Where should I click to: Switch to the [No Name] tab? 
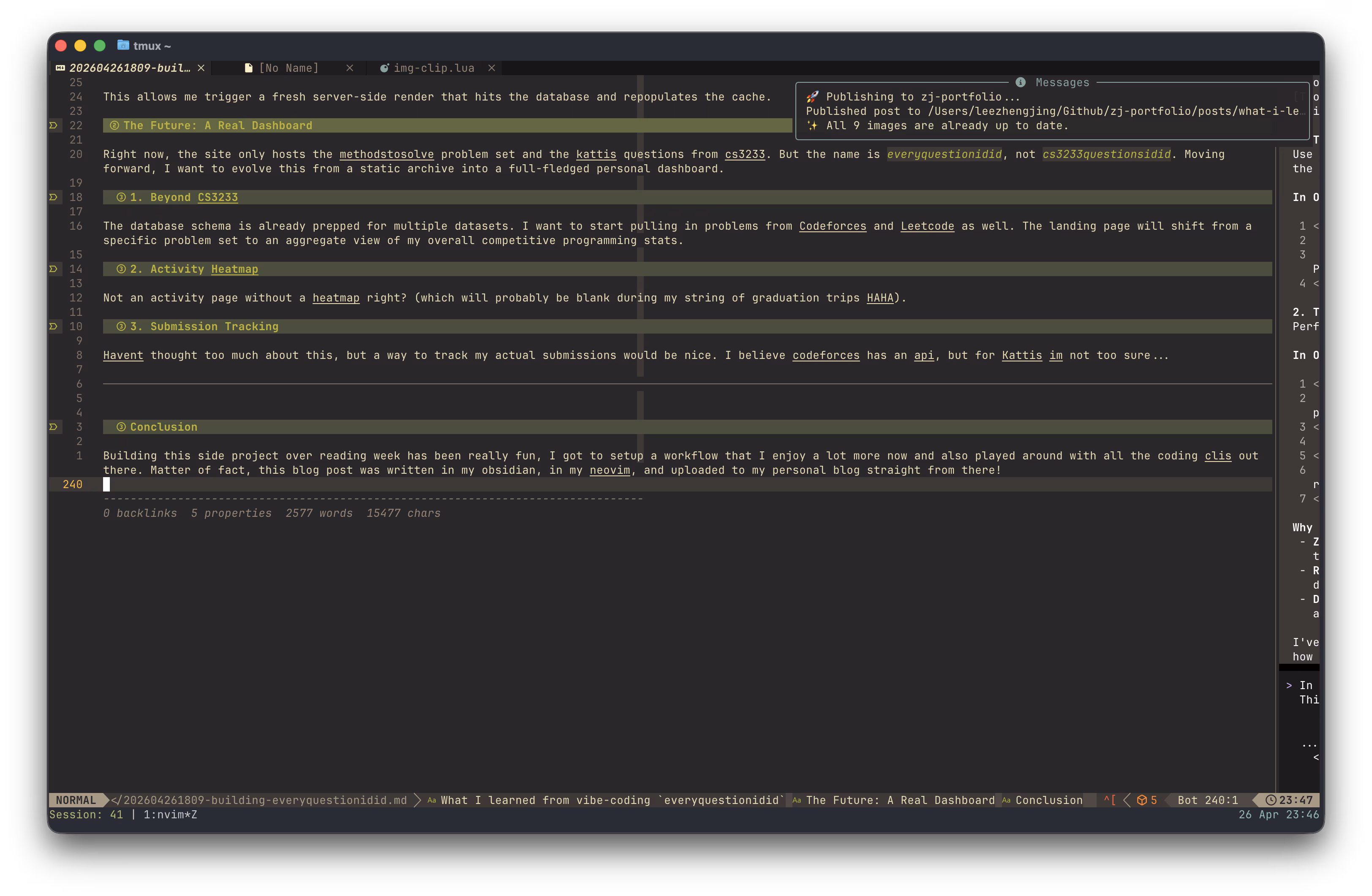click(289, 68)
